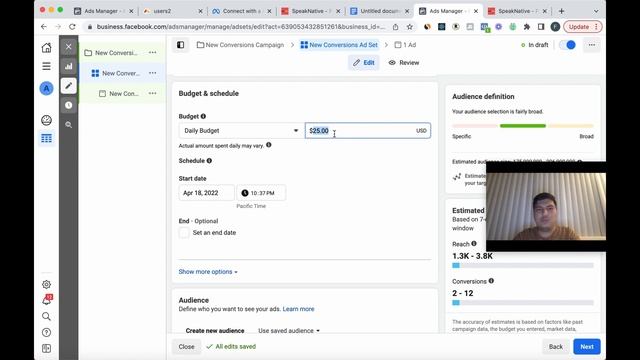Click Chrome's Update button
This screenshot has width=640, height=360.
pos(583,27)
